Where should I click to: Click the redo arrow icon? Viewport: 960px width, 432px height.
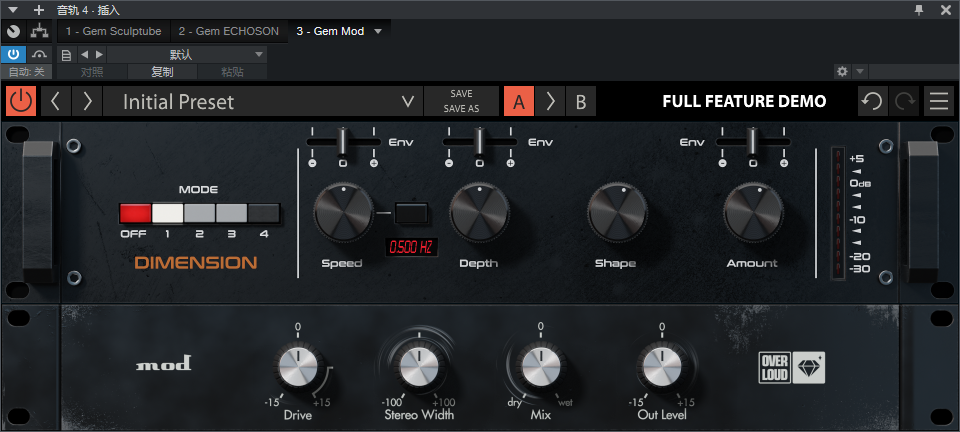coord(904,101)
